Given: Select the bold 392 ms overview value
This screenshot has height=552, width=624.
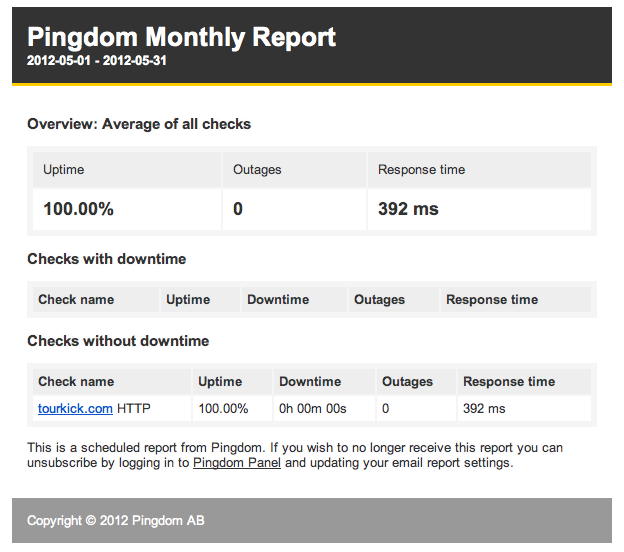Looking at the screenshot, I should point(408,209).
